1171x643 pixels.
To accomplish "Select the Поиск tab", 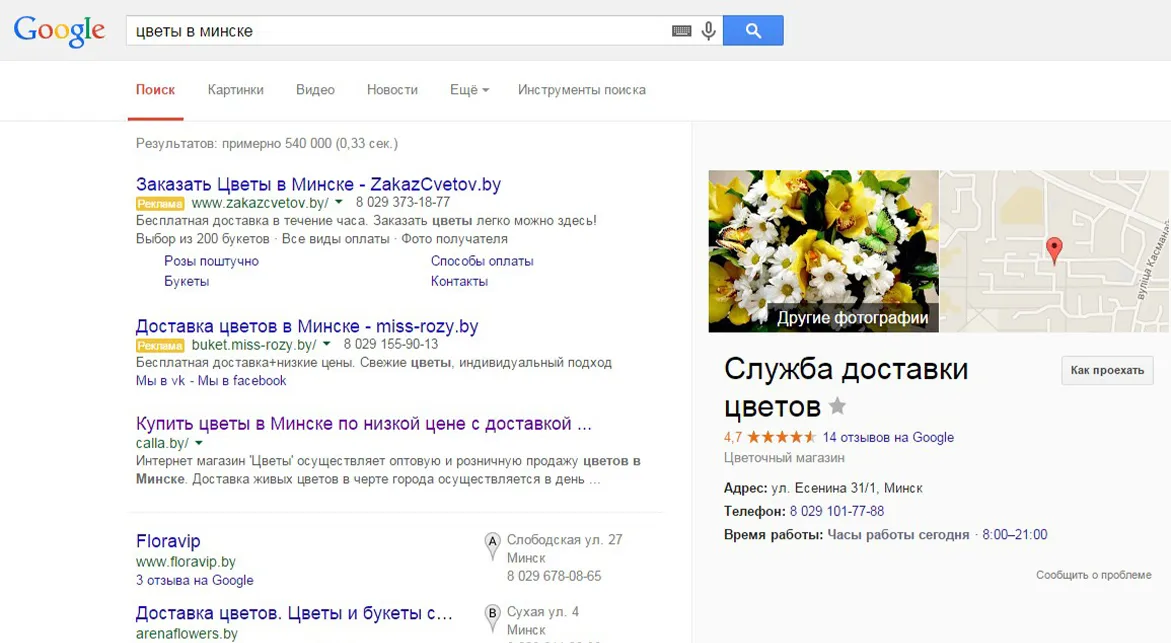I will point(155,90).
